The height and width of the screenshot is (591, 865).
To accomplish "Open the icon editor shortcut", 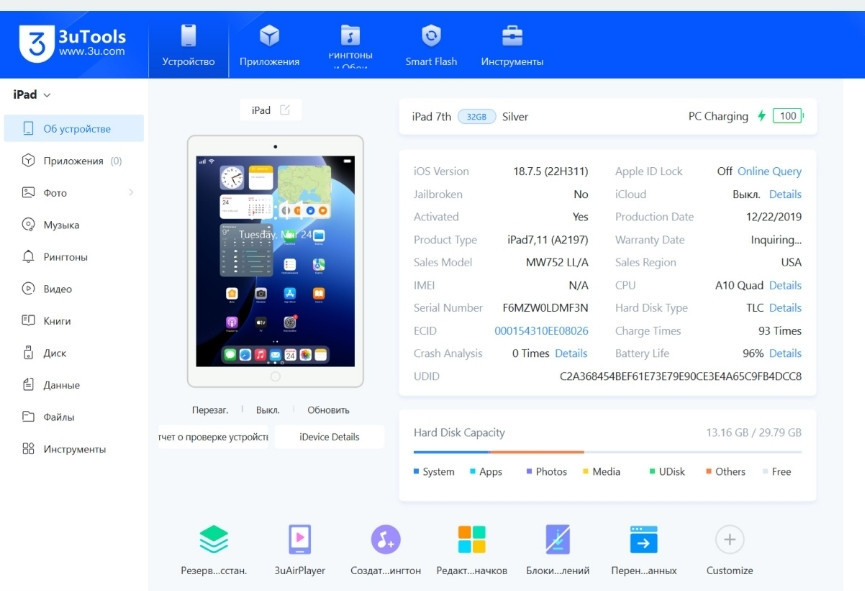I will 469,541.
